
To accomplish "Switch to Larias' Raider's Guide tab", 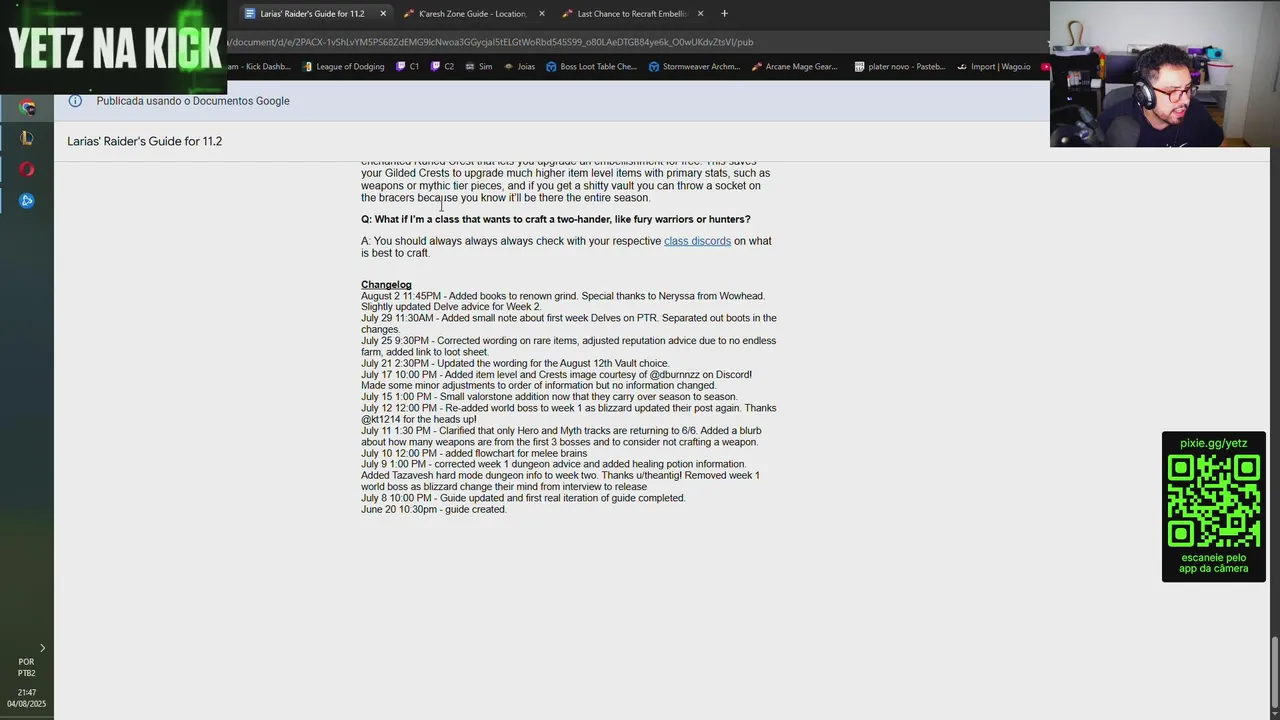I will (x=312, y=14).
